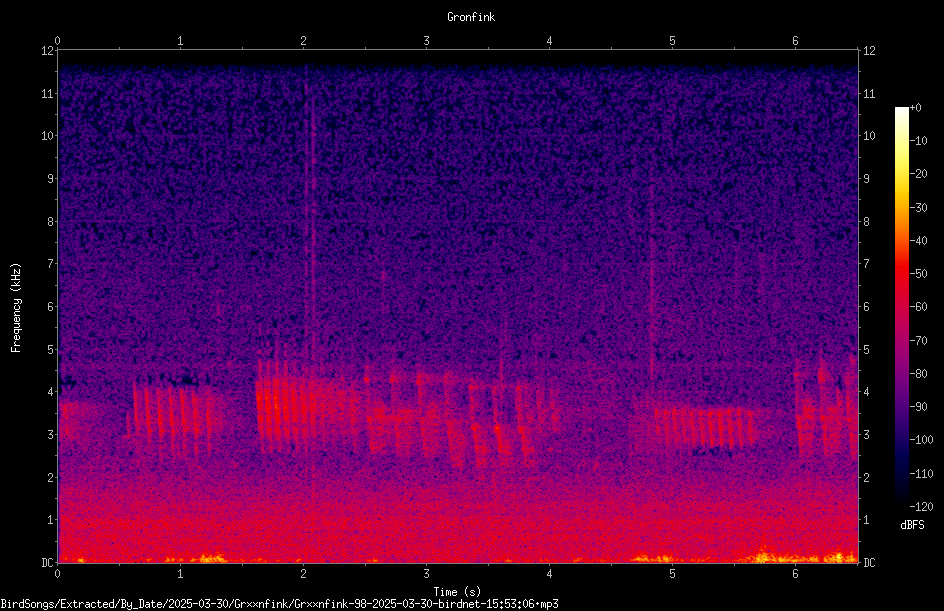Click the Gronfink title above the spectrogram

click(x=471, y=17)
